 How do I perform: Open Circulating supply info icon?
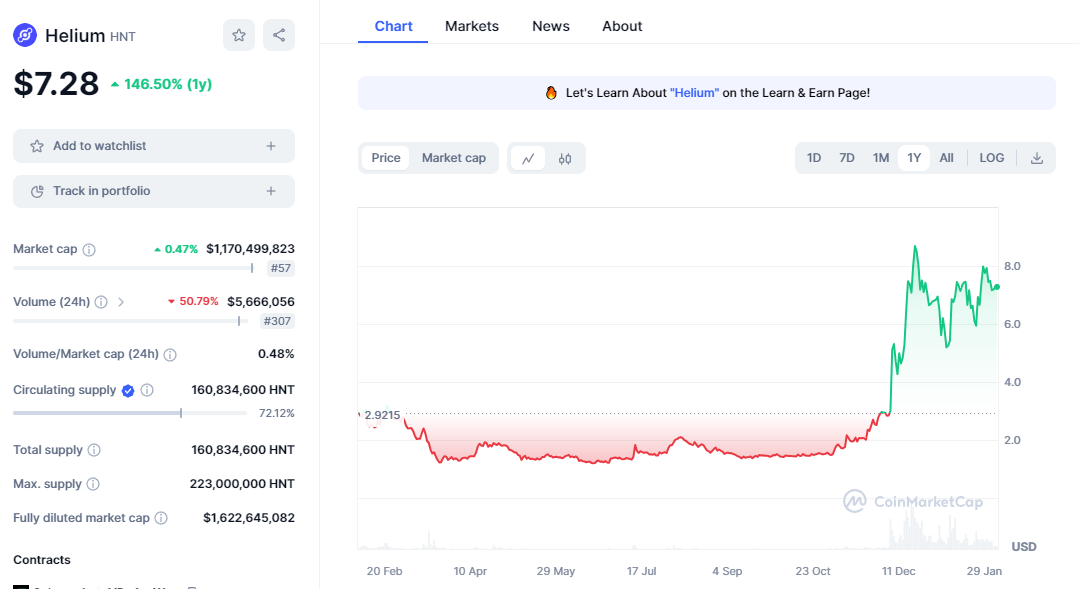click(147, 390)
